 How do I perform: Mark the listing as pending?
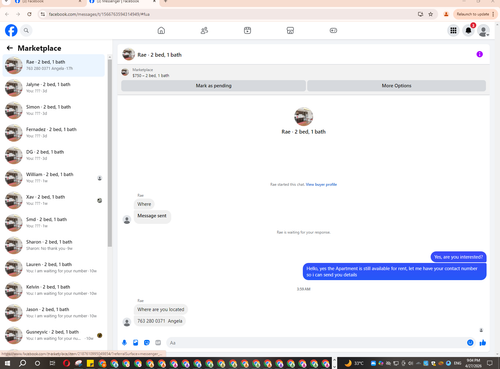(213, 86)
